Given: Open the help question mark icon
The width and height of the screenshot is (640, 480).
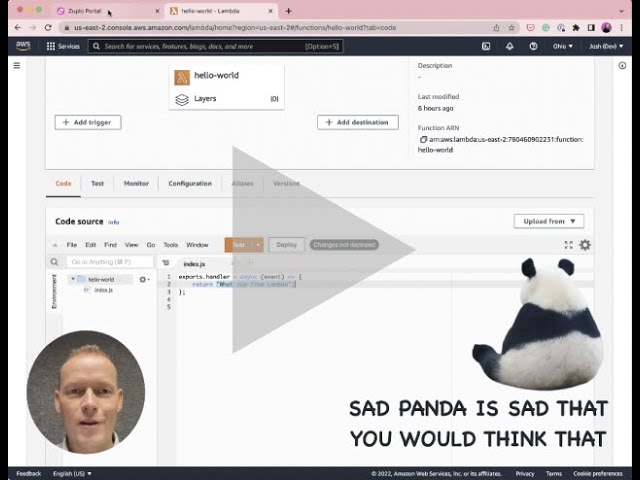Looking at the screenshot, I should (x=533, y=46).
